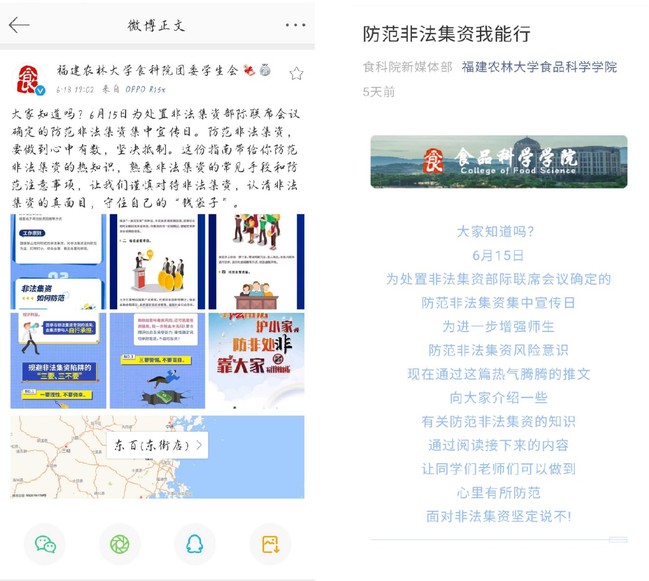Open first image thumbnail with 工作原则
Screen dimensions: 649x581
[x=57, y=262]
